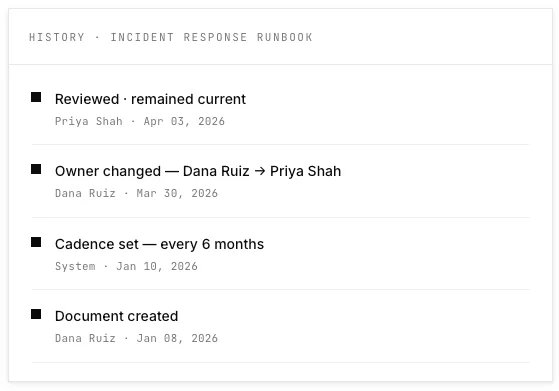Click the square marker beside Reviewed entry

(36, 97)
